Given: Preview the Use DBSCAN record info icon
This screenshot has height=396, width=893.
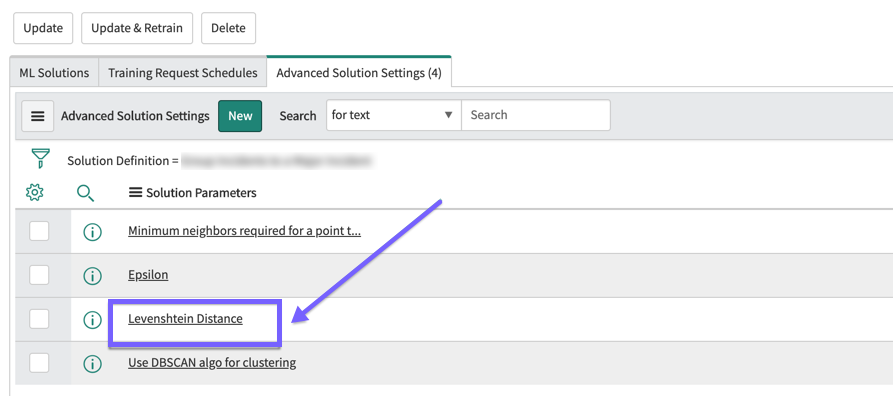Looking at the screenshot, I should pos(92,363).
